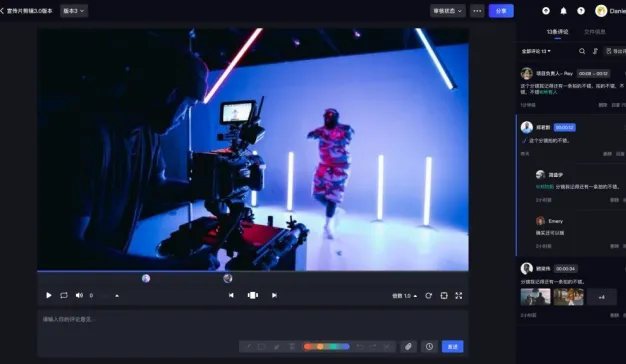Click the 00:00:34 timestamp badge

[x=565, y=269]
